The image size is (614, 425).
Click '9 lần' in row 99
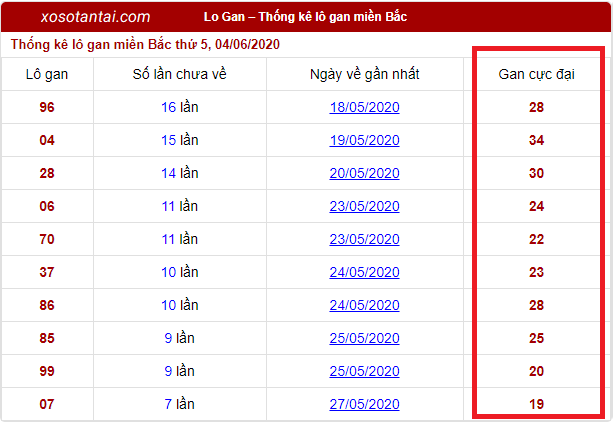click(x=180, y=371)
